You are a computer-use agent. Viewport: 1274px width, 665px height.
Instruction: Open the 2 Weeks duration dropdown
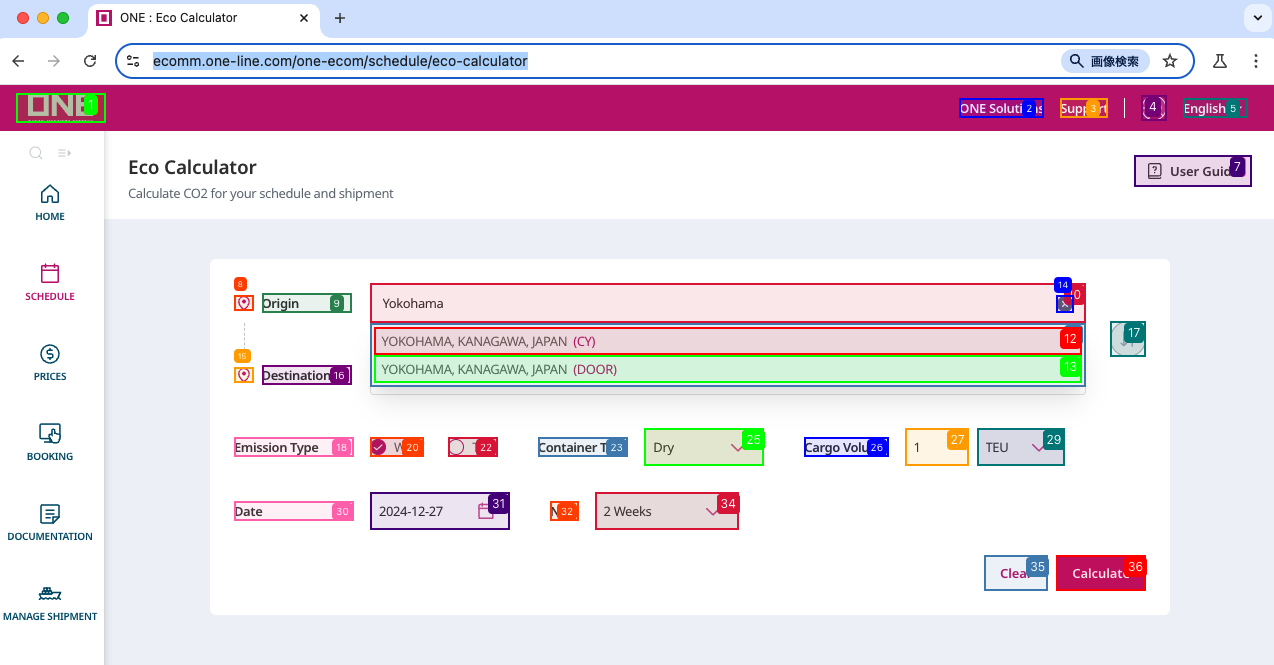coord(666,511)
